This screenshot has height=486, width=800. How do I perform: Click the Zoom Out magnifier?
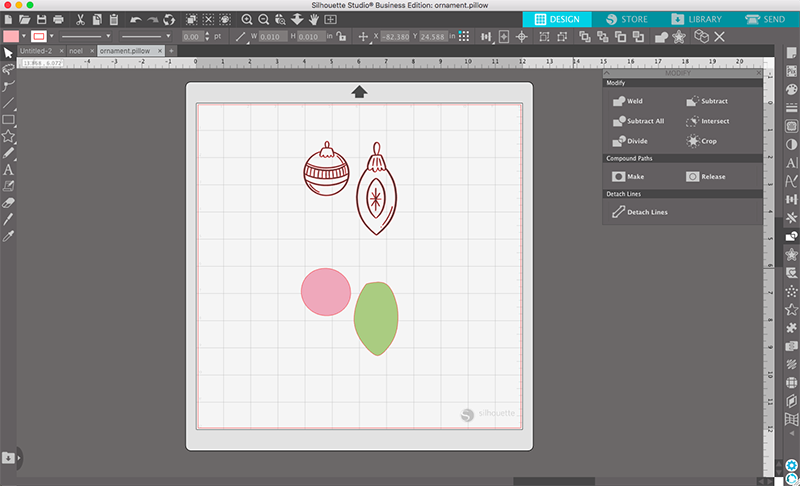(264, 20)
